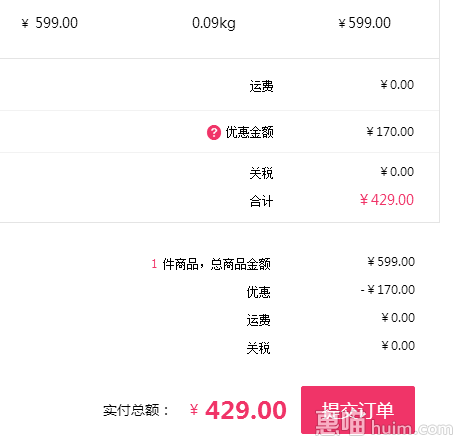Click the 合计 label

tap(262, 201)
